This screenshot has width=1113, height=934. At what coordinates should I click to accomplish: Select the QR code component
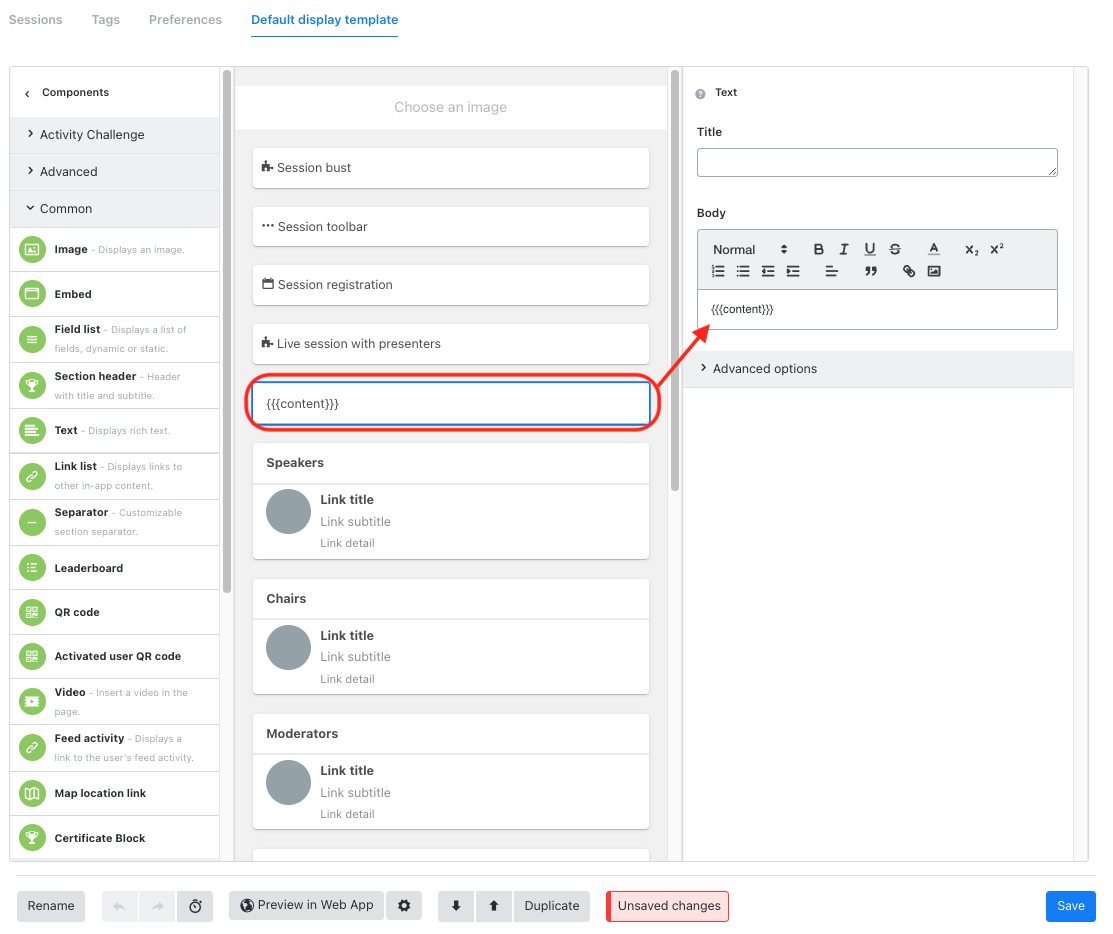tap(114, 612)
